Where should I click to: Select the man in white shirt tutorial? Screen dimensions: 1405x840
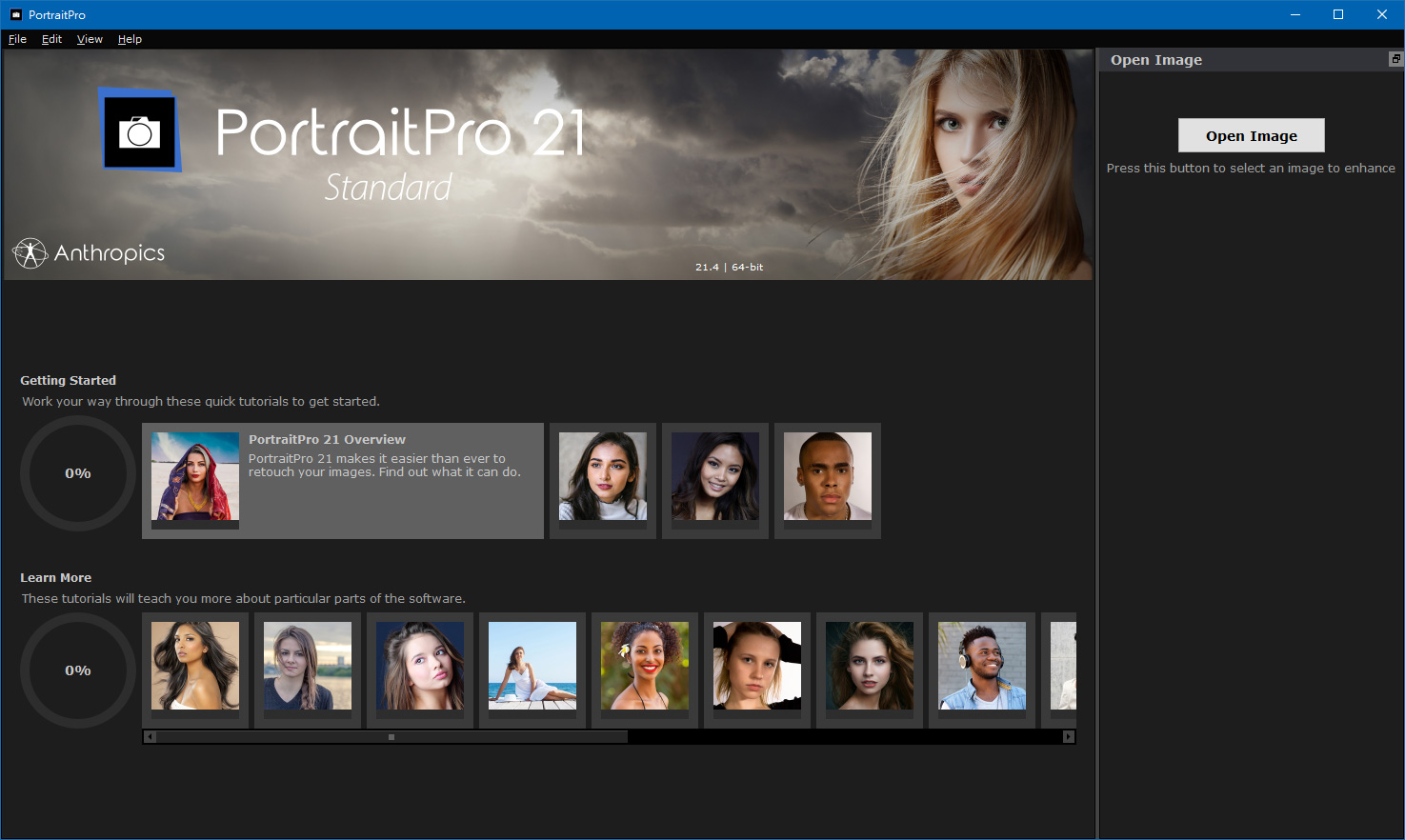tap(828, 481)
